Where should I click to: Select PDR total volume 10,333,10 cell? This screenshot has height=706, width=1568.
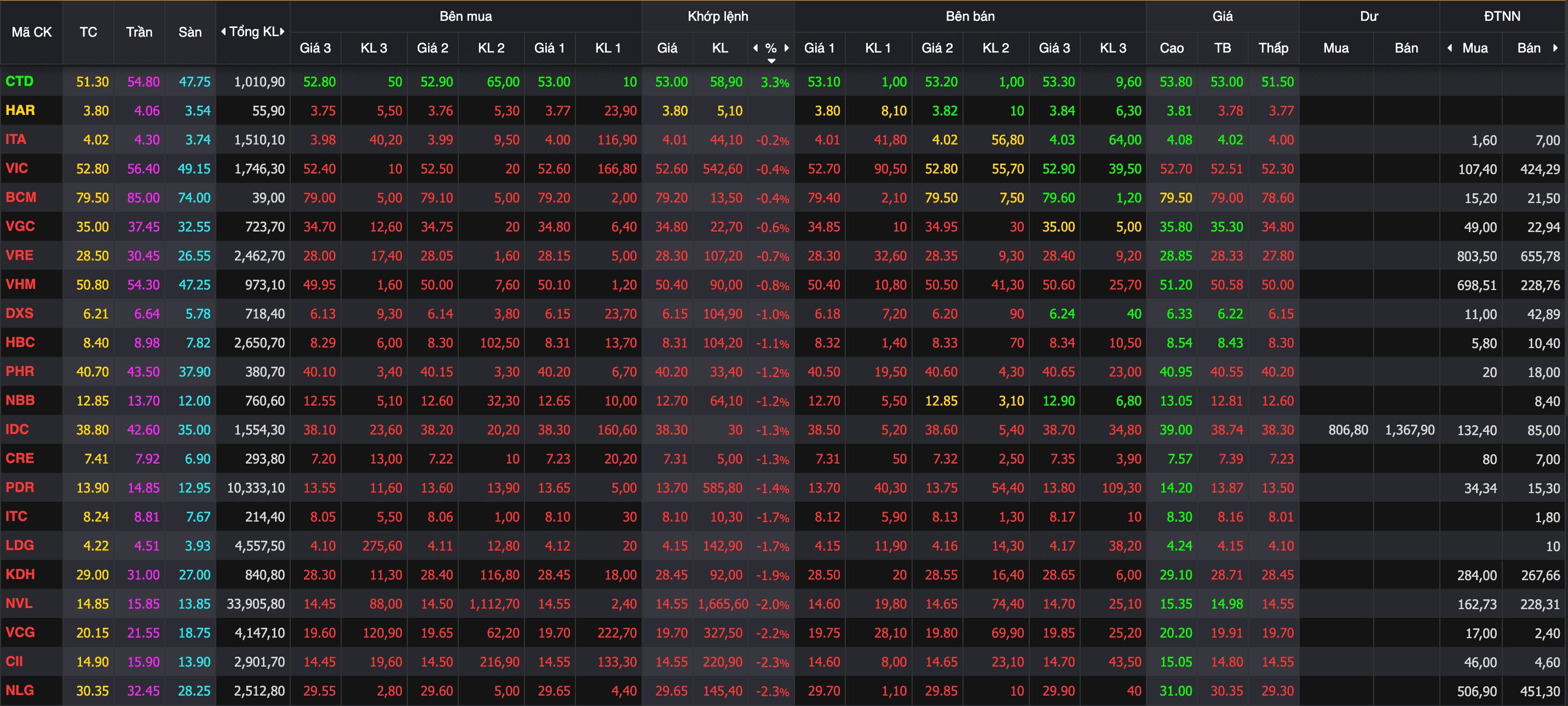point(256,488)
